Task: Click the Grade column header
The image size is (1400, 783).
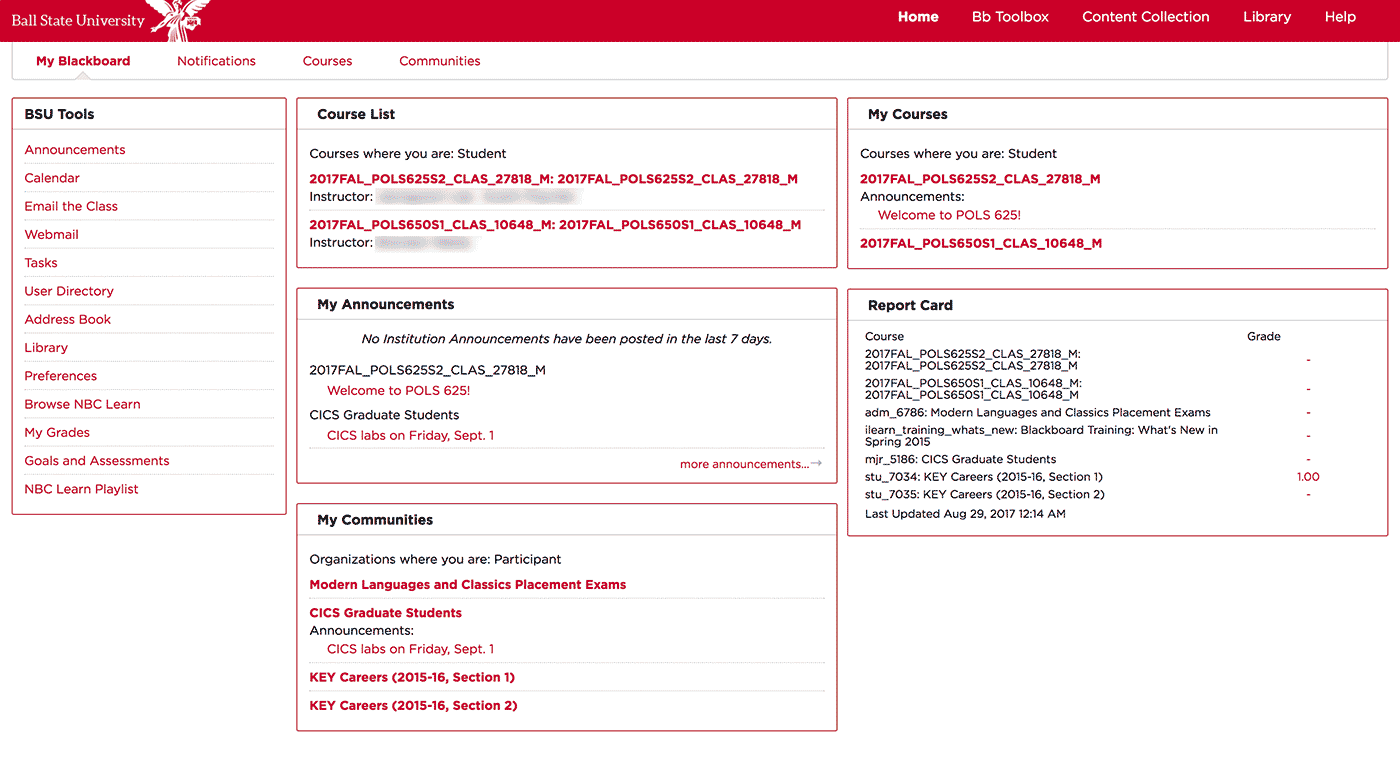Action: (1264, 337)
